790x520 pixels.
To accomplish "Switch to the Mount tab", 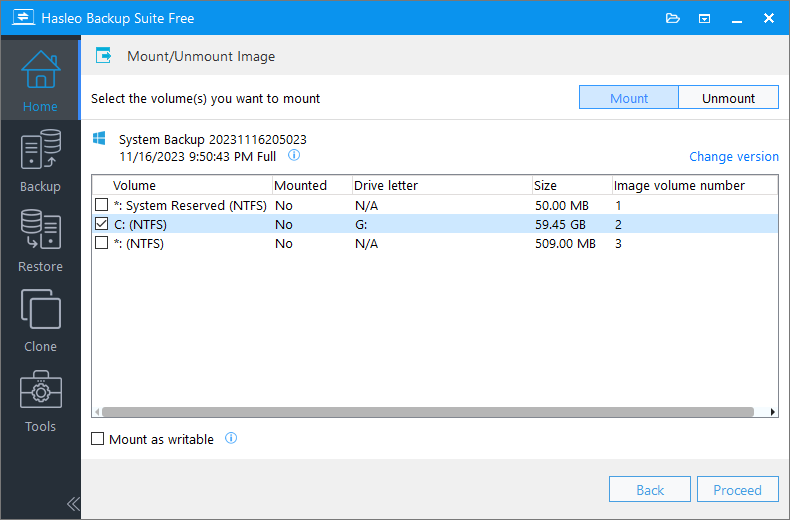I will 629,98.
